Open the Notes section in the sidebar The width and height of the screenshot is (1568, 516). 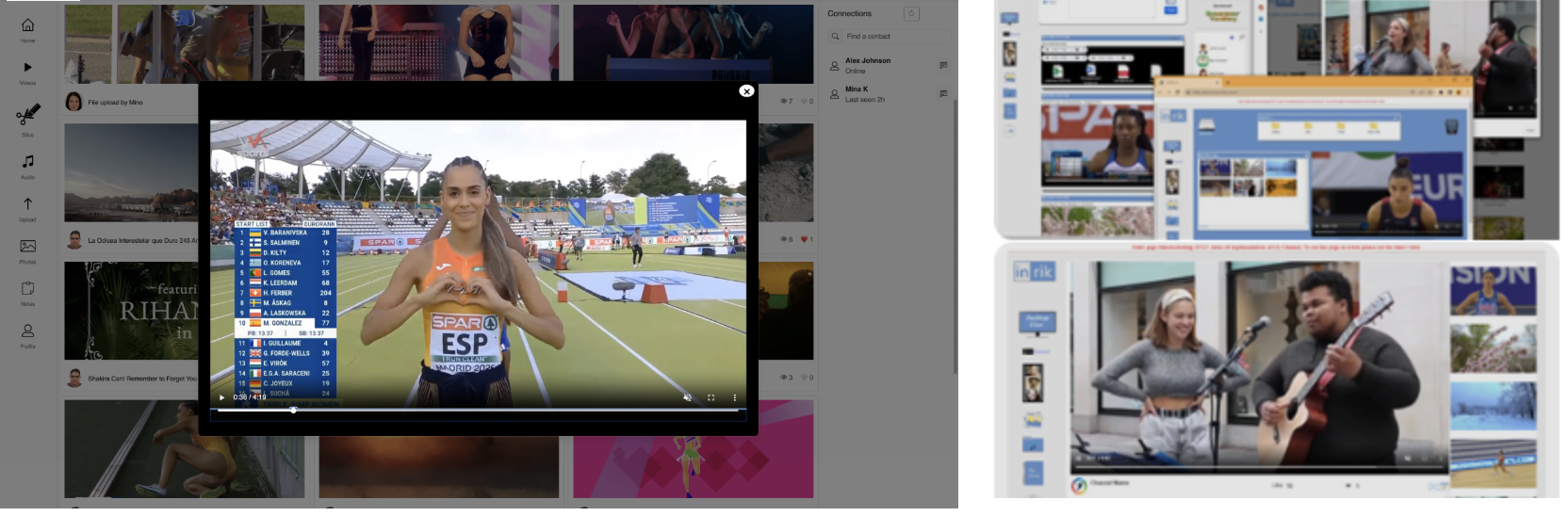(x=27, y=289)
